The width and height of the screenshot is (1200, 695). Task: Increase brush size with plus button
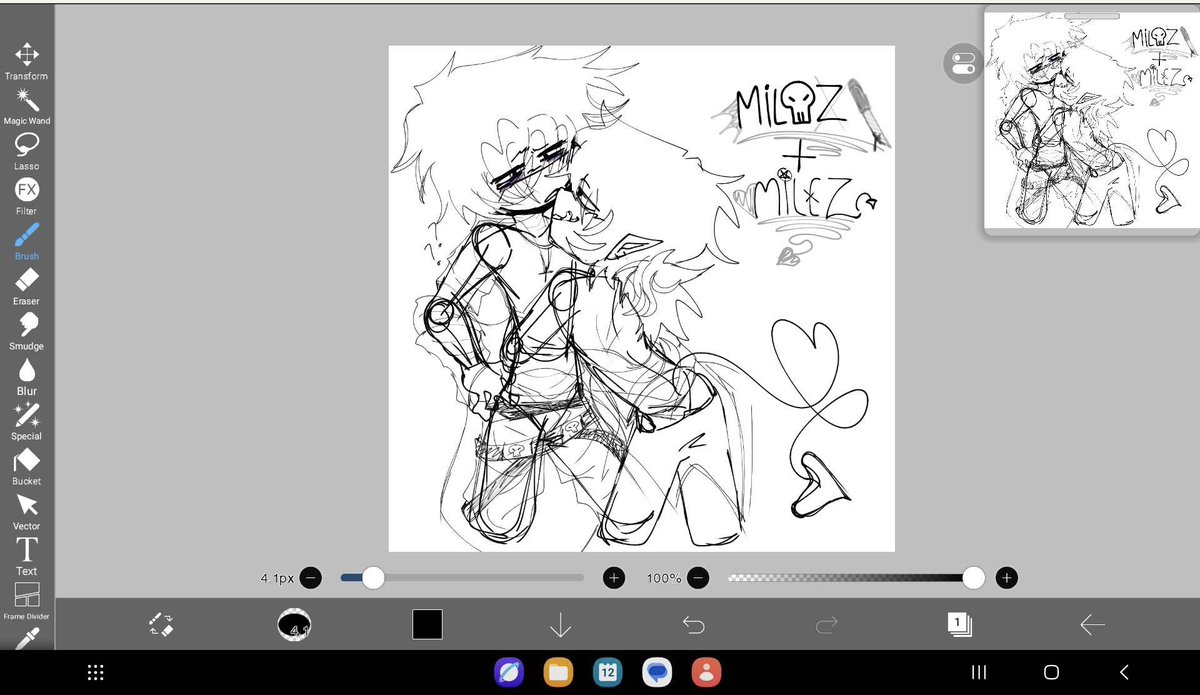tap(614, 577)
